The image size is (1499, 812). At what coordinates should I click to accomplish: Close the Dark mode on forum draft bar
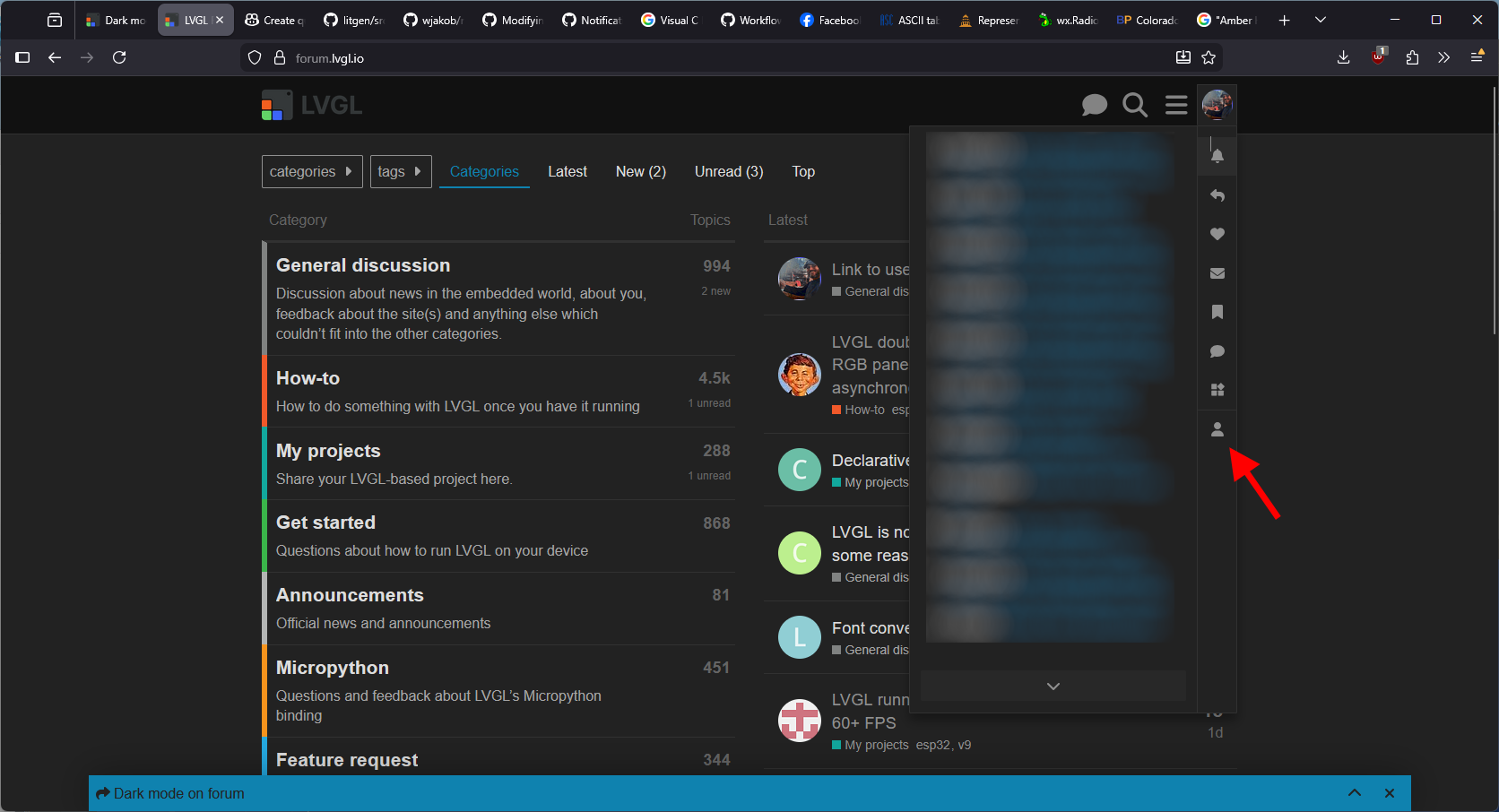click(1389, 793)
